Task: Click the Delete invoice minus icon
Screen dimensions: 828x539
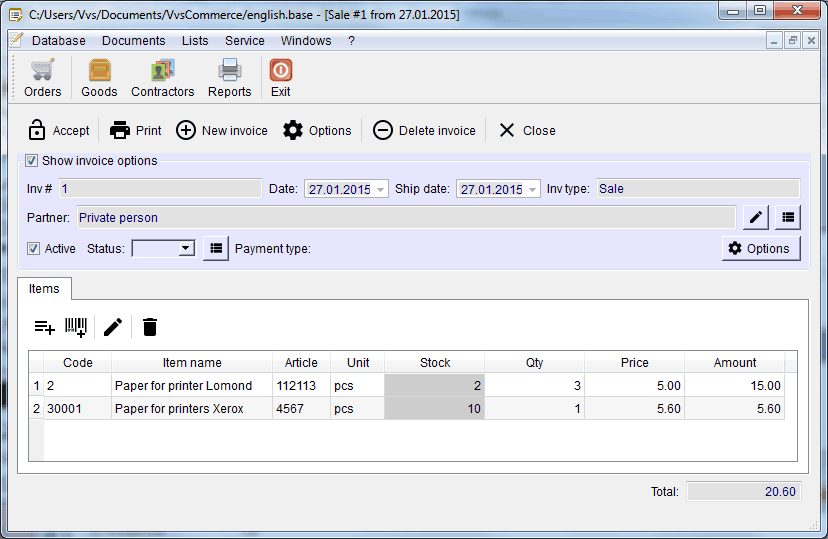Action: (382, 130)
